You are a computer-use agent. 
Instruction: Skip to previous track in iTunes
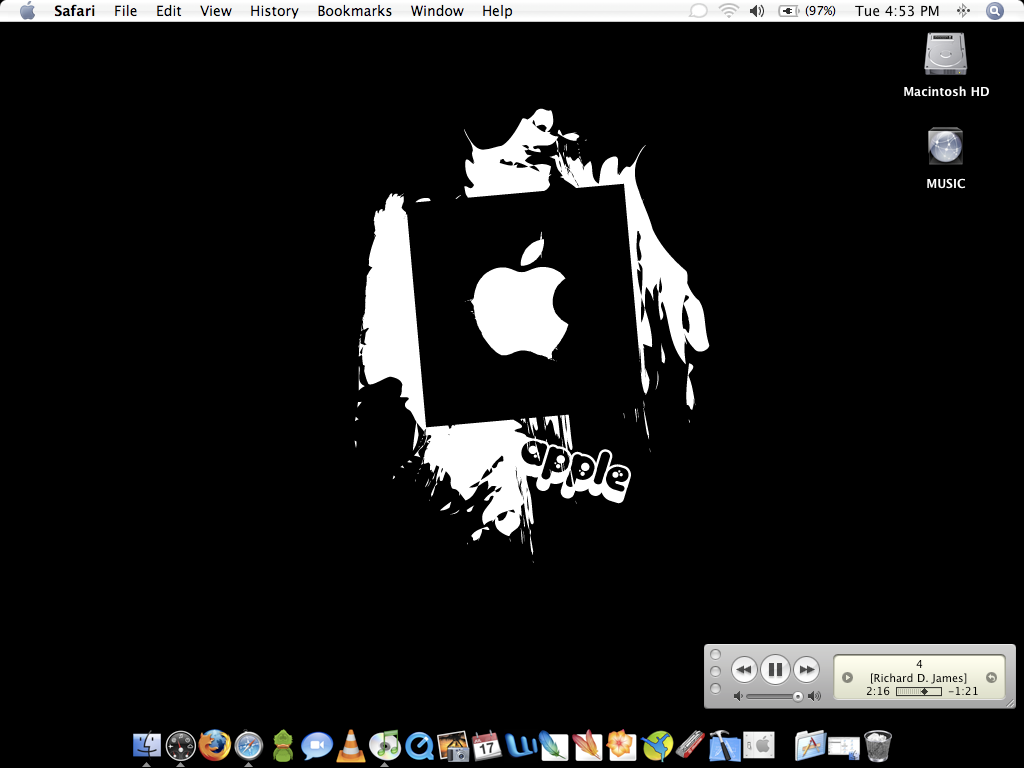744,669
